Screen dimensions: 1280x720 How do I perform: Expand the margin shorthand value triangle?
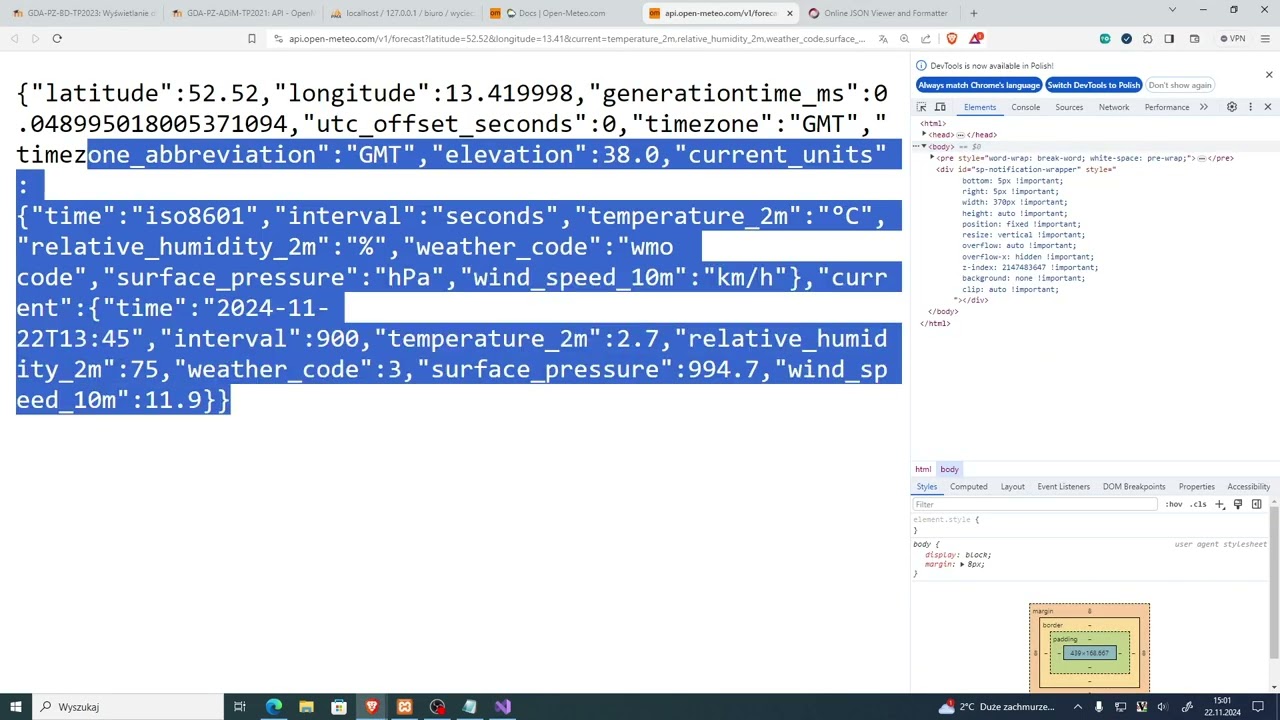pos(962,565)
